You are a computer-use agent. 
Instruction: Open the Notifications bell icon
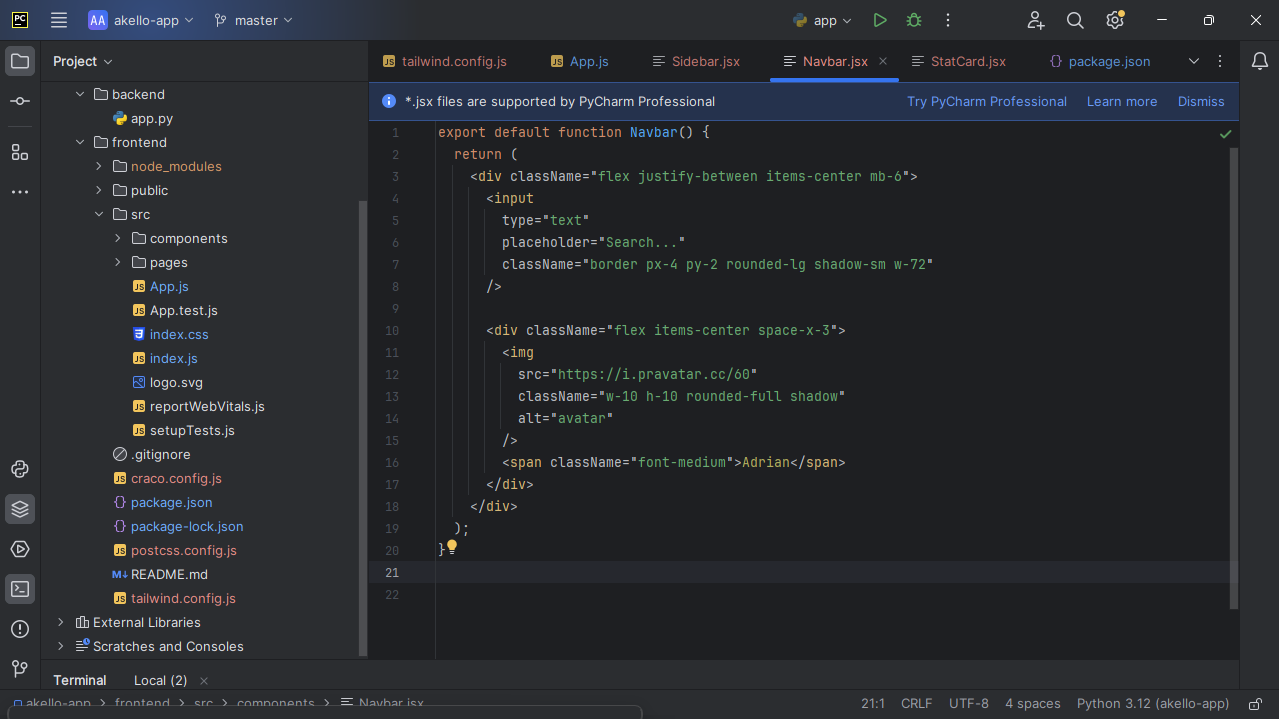pos(1259,61)
